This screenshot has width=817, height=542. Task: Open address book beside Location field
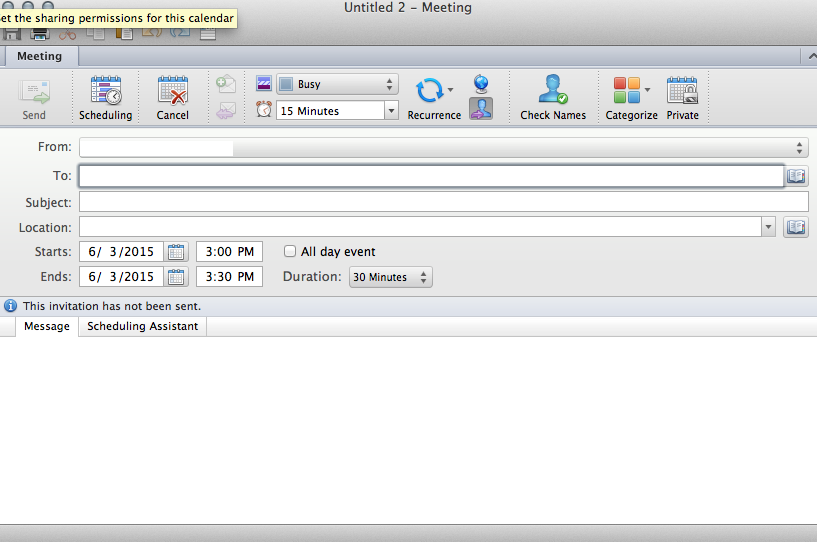[796, 227]
